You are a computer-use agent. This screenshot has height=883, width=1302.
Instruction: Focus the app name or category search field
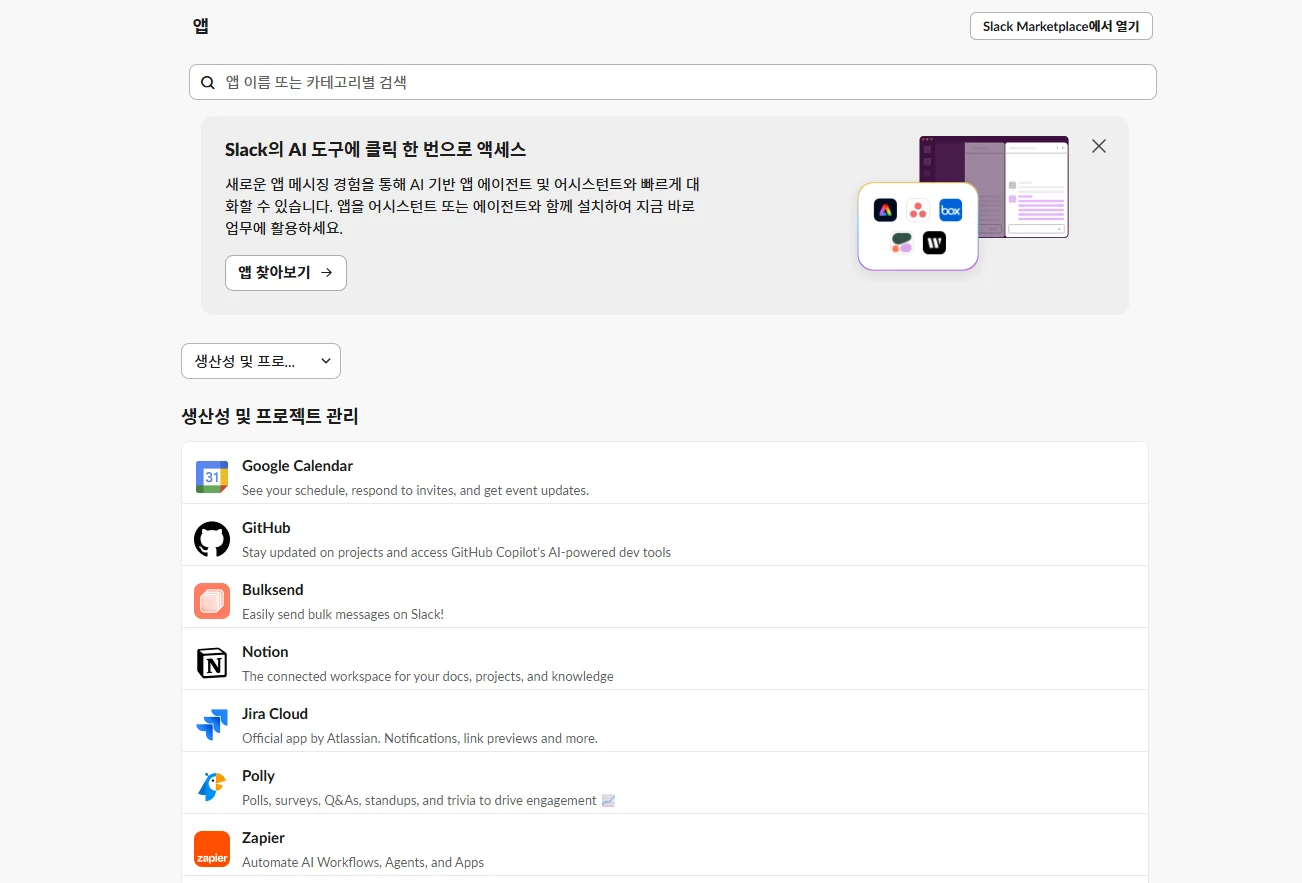point(673,82)
